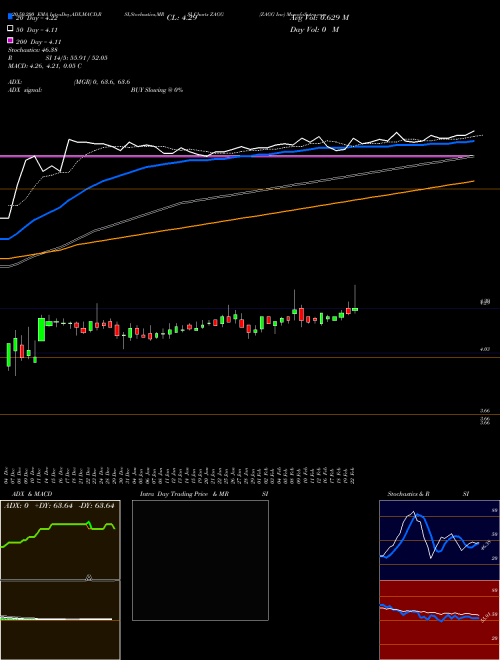This screenshot has width=500, height=660.
Task: Click the '(MGR) 0, 63.6, 63.6' ADX values
Action: point(102,82)
